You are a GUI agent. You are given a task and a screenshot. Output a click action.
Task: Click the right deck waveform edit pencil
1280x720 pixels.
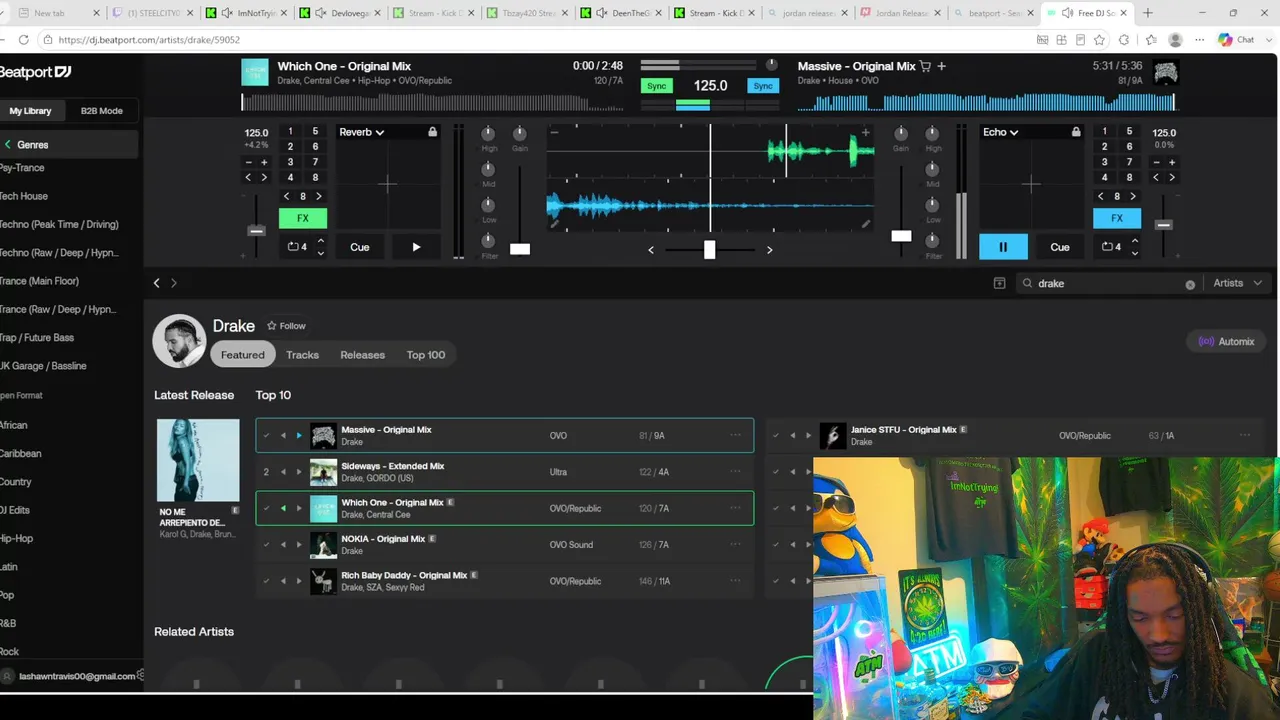[866, 225]
